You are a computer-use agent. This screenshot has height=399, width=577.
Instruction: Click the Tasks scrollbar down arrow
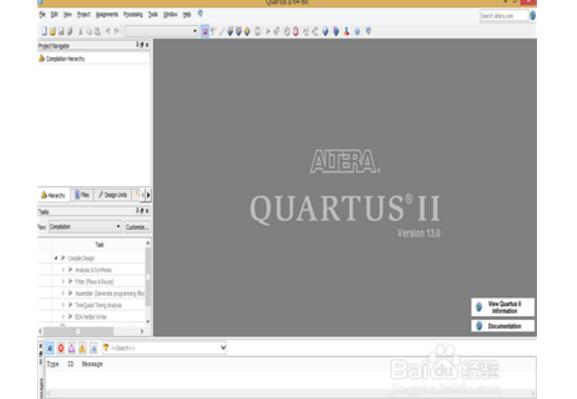[x=148, y=322]
